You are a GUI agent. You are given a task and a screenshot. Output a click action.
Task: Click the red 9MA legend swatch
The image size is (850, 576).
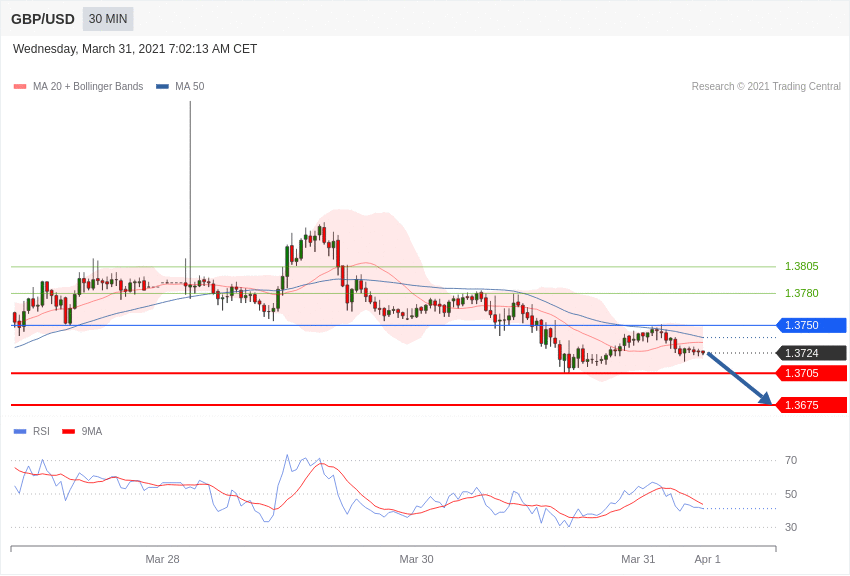69,432
